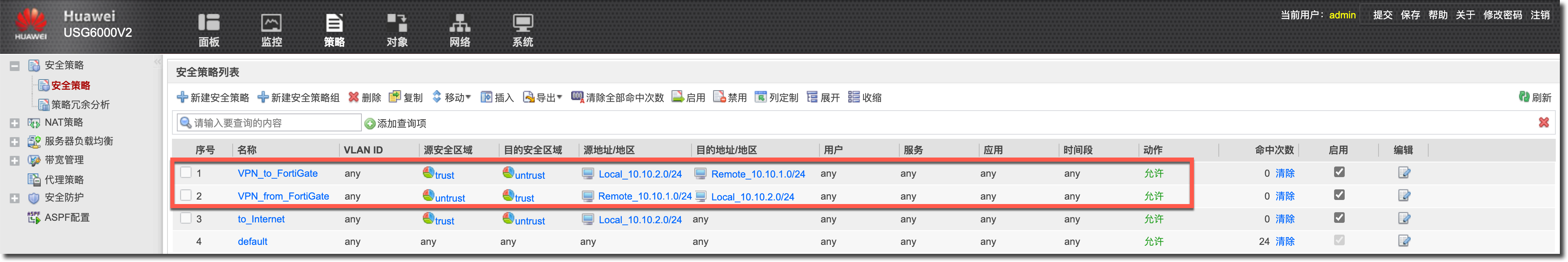Viewport: 1568px width, 262px height.
Task: Click 清除 link for default policy
Action: (x=1285, y=242)
